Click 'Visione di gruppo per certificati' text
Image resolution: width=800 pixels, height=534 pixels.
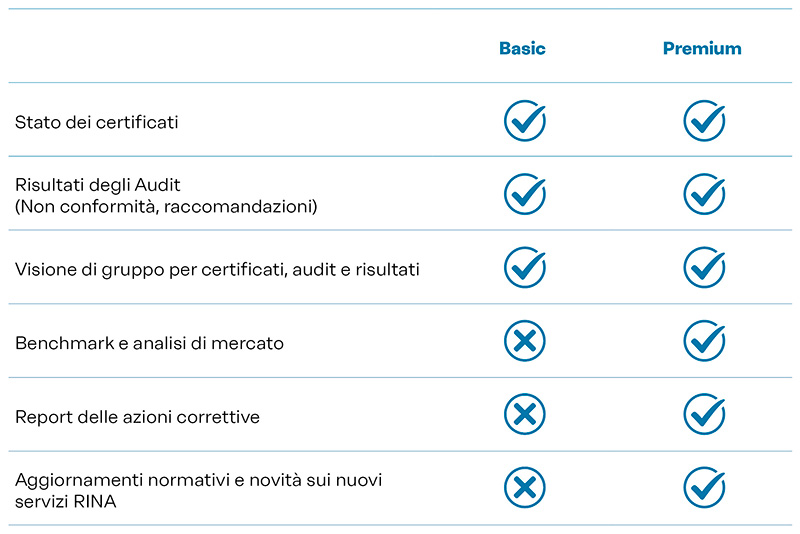217,270
